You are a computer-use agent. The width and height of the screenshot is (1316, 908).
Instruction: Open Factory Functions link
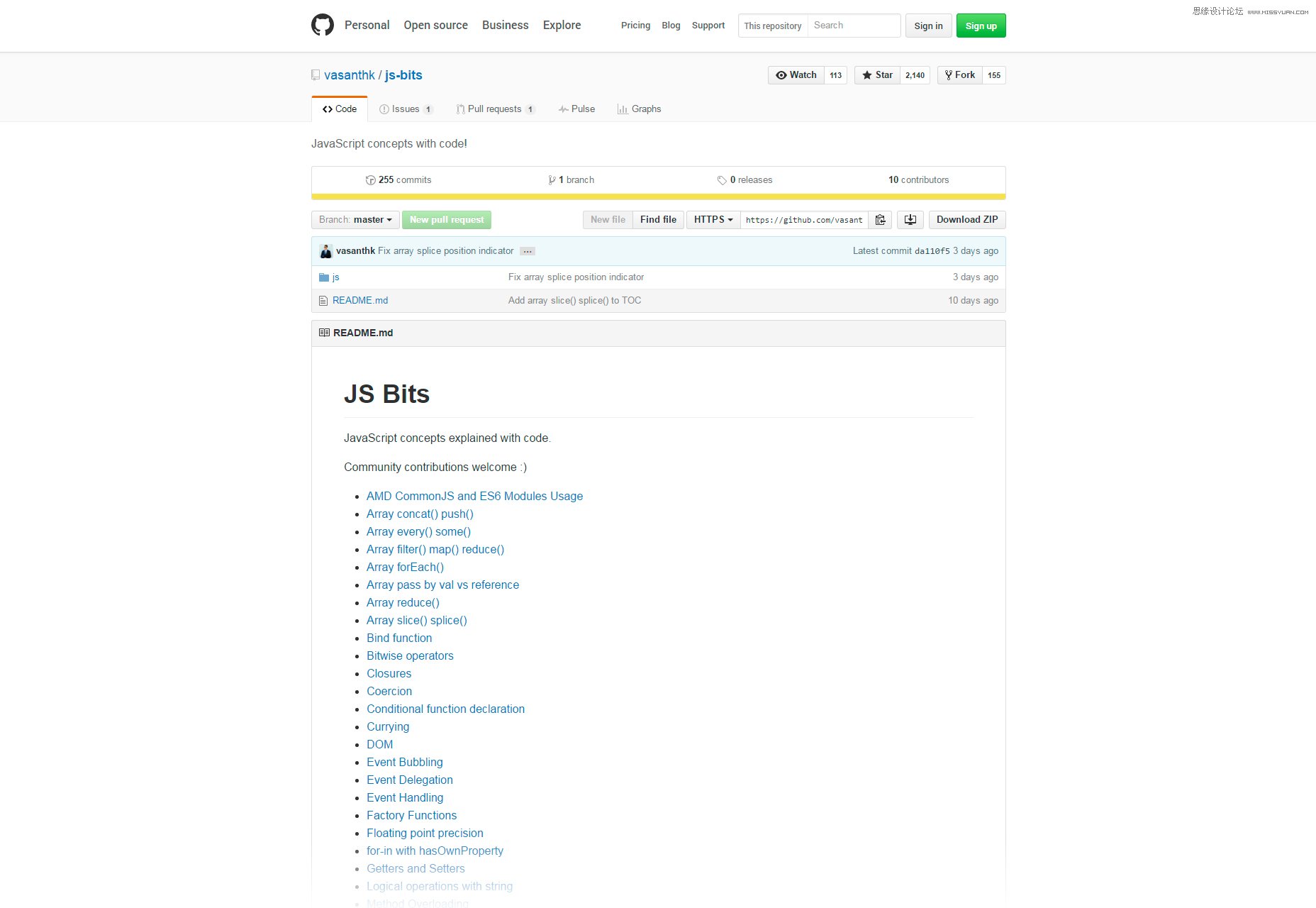pos(412,816)
